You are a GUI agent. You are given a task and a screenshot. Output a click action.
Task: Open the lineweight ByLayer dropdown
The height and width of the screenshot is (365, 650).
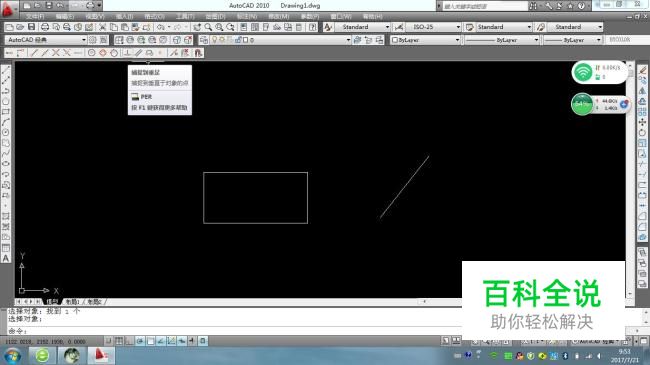click(x=572, y=40)
